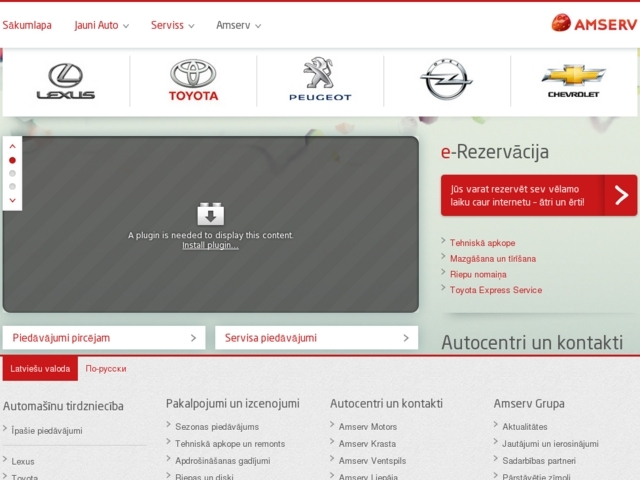Image resolution: width=640 pixels, height=480 pixels.
Task: Click red reservation banner text
Action: click(517, 196)
